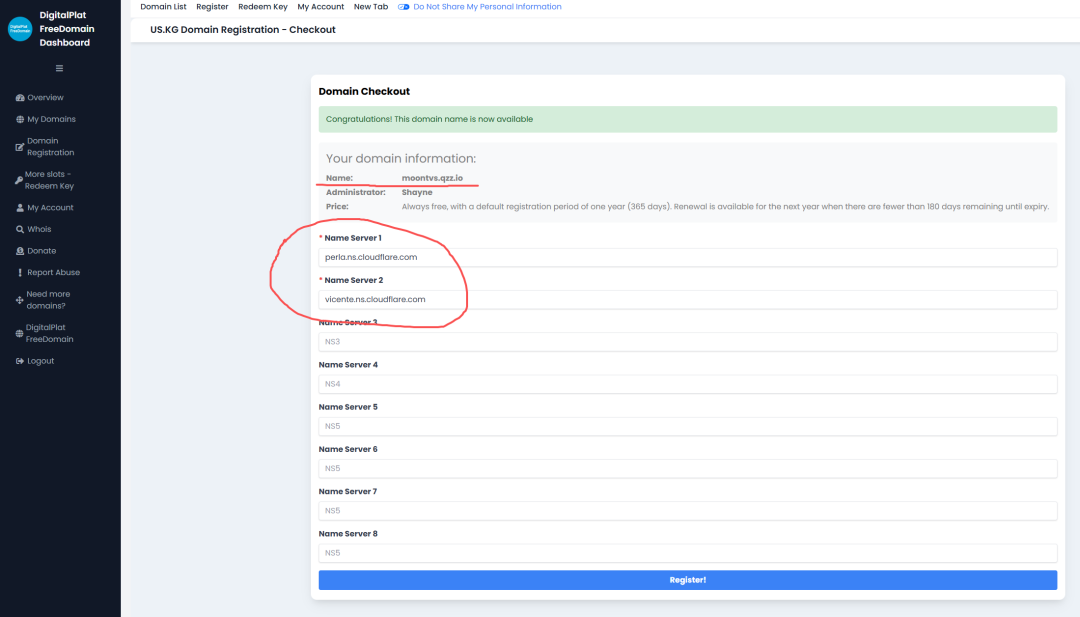Focus the Name Server 3 field
The image size is (1080, 617).
point(687,342)
